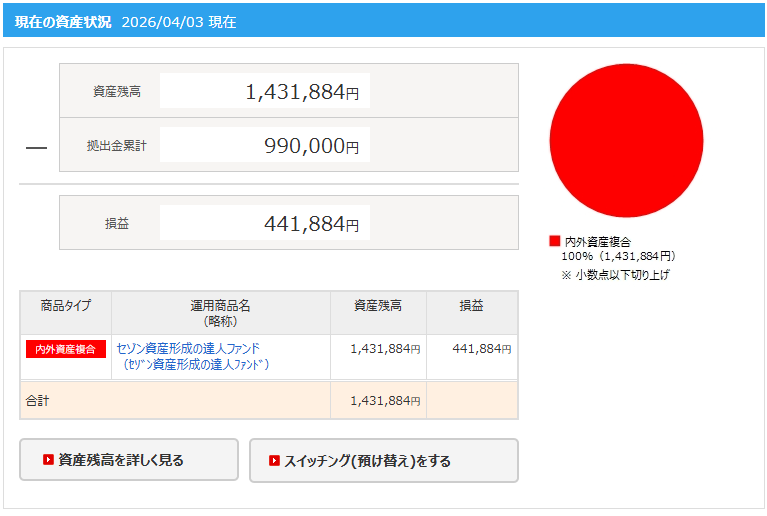Click the red arrow icon on 資産残高を詳しく見る
The height and width of the screenshot is (516, 767).
click(x=48, y=460)
